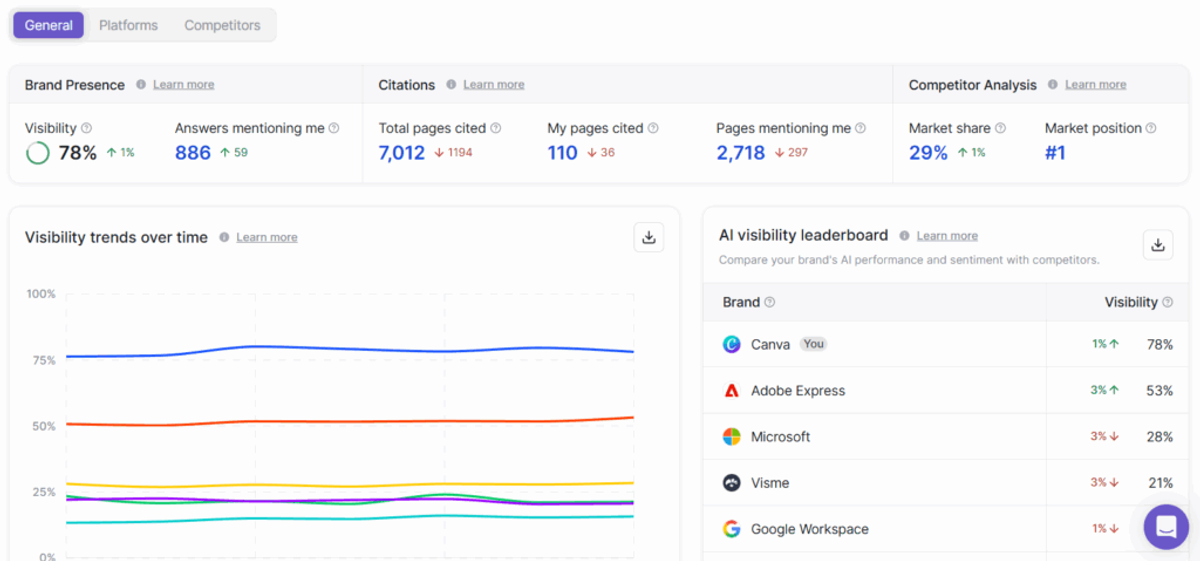The image size is (1200, 561).
Task: Open Learn more link for Citations
Action: coord(494,85)
